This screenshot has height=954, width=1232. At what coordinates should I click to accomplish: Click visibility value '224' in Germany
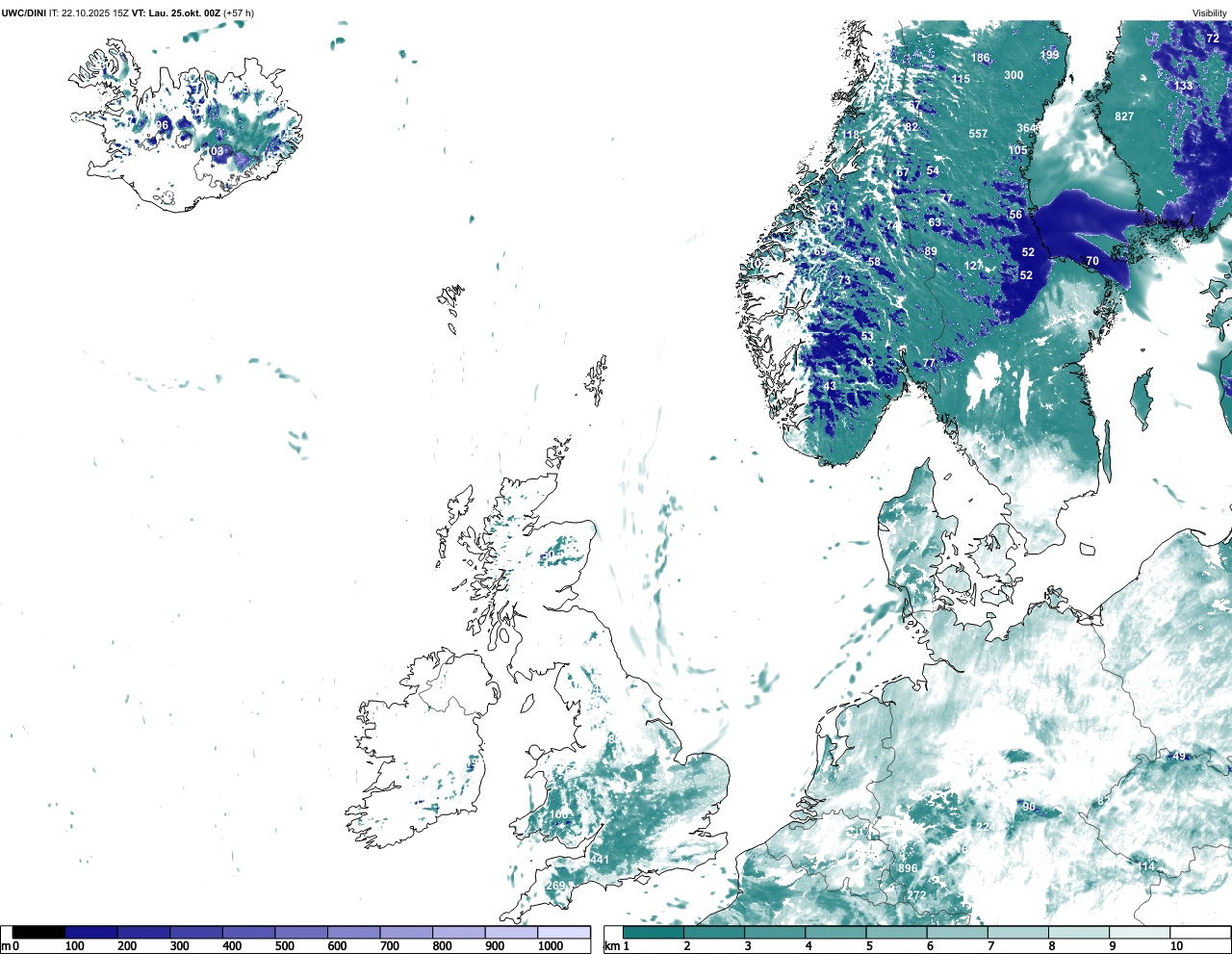pos(986,827)
